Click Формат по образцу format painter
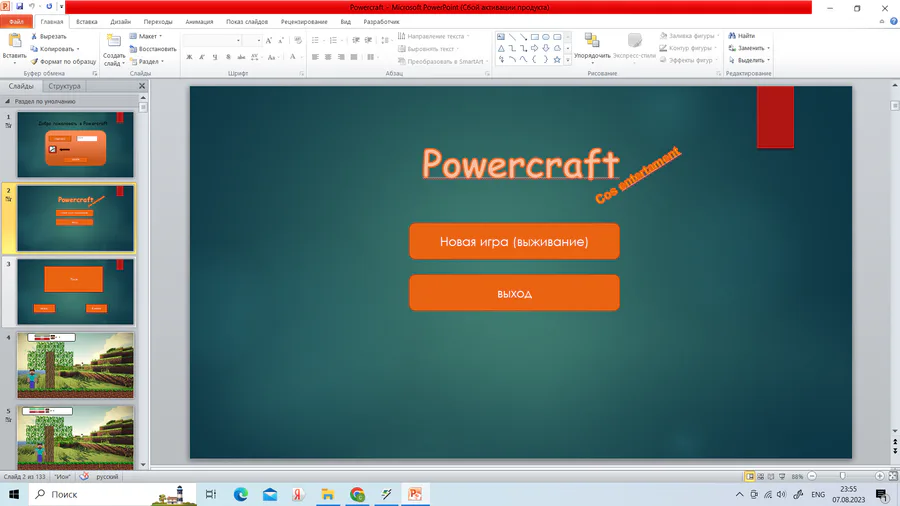 (63, 61)
